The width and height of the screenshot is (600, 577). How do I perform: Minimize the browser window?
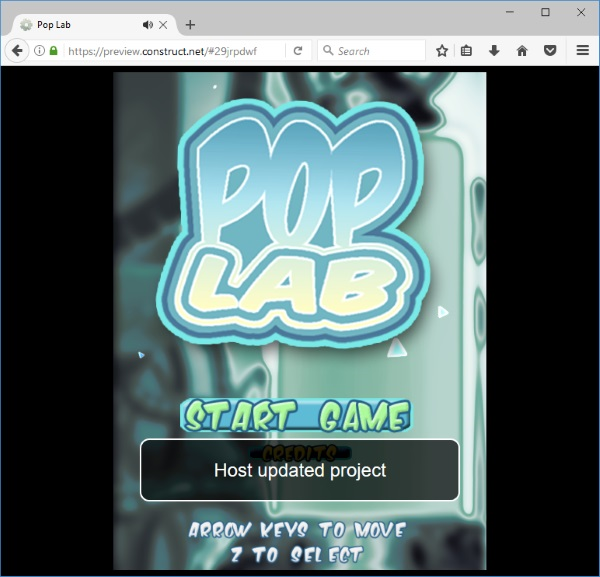point(510,12)
